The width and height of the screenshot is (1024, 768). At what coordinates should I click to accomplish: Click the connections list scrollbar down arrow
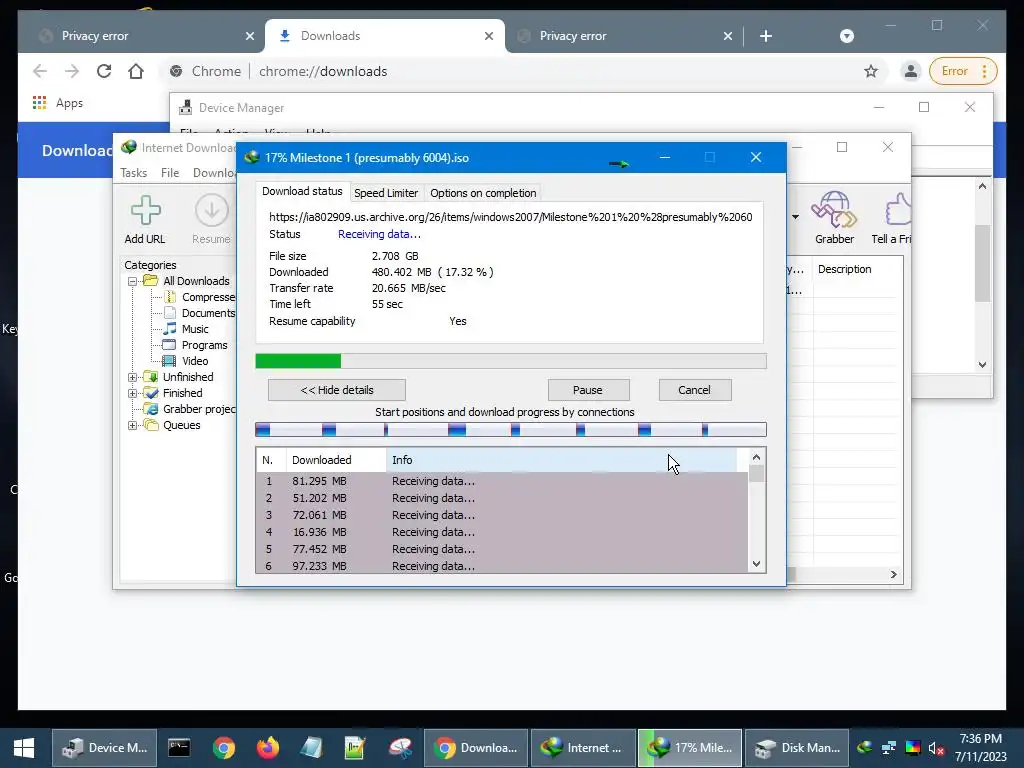(x=756, y=564)
